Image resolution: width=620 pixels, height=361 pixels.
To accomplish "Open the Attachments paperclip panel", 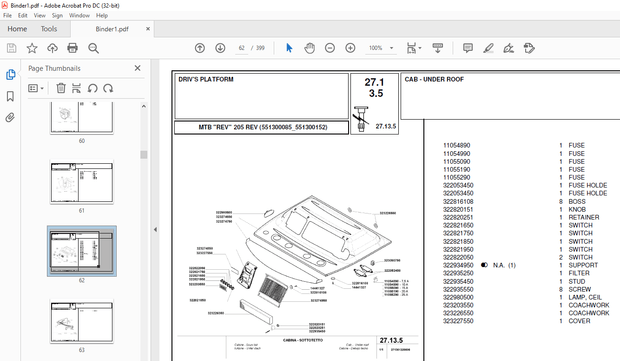I will click(x=10, y=117).
